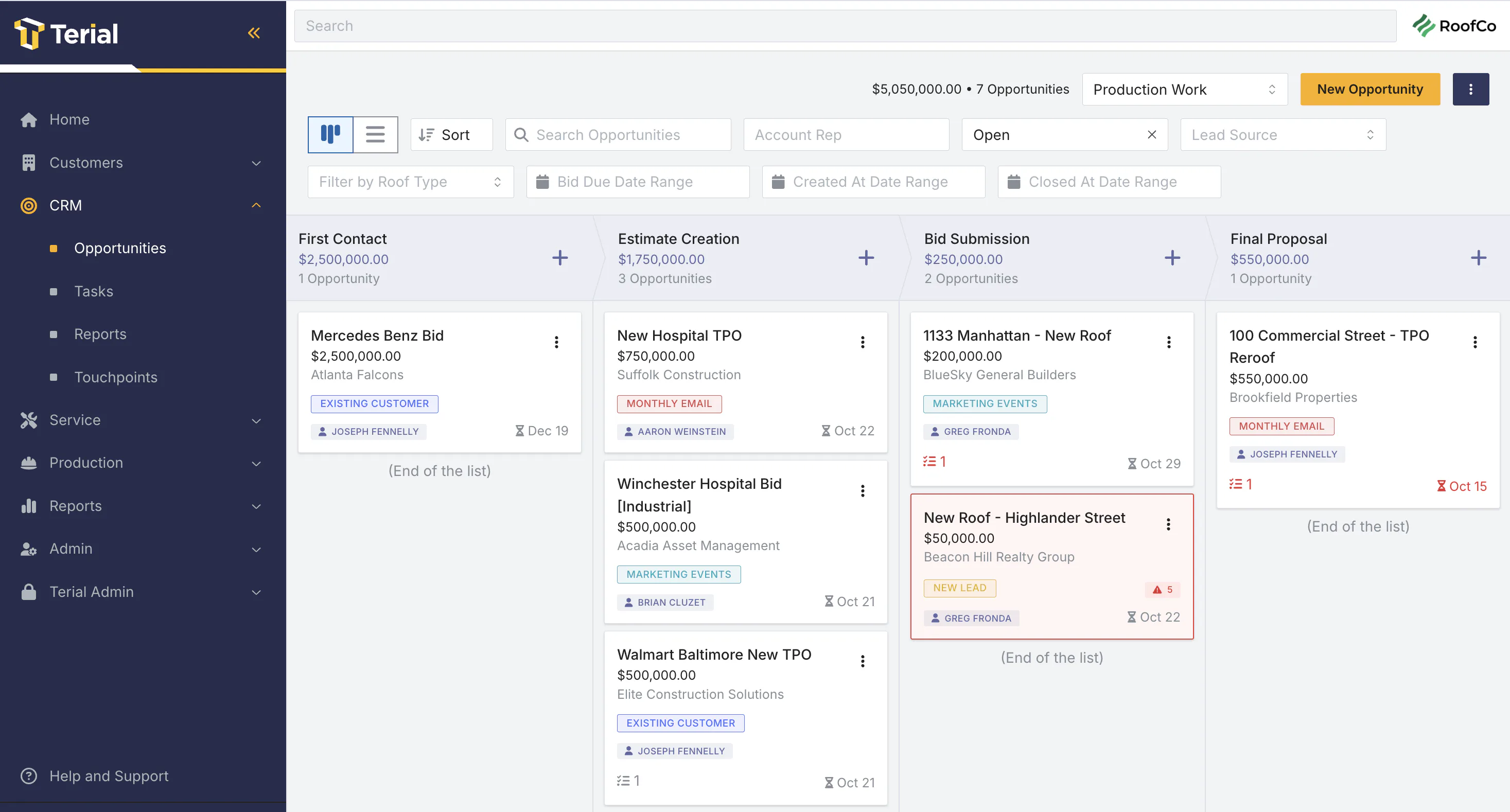The image size is (1510, 812).
Task: Open the Mercedes Benz Bid card menu
Action: [x=556, y=342]
